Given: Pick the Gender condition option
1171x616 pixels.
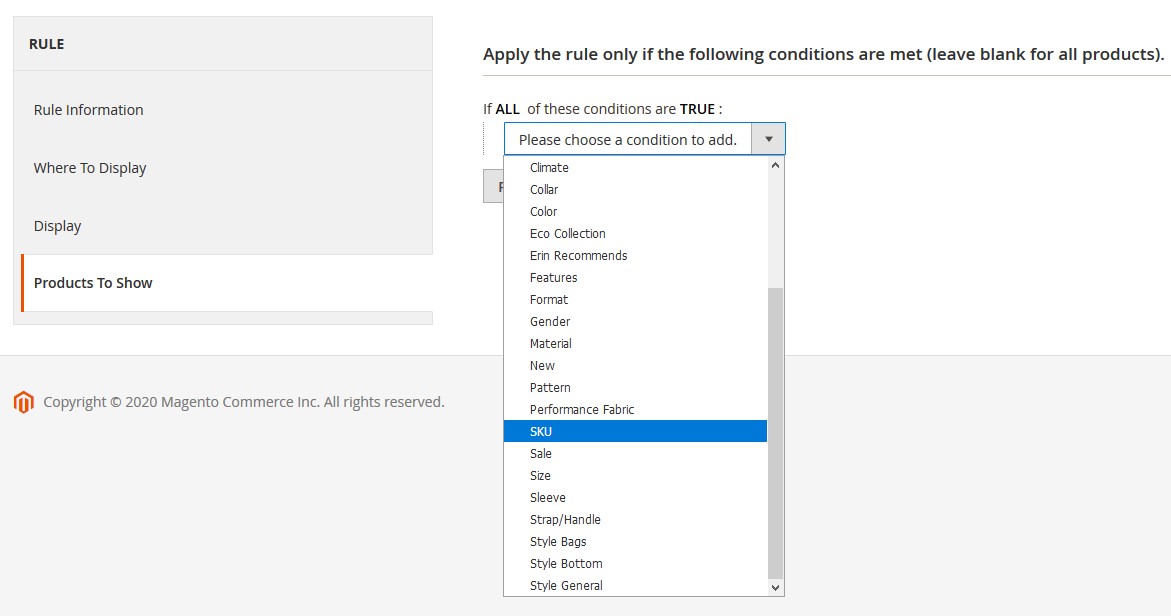Looking at the screenshot, I should tap(550, 322).
